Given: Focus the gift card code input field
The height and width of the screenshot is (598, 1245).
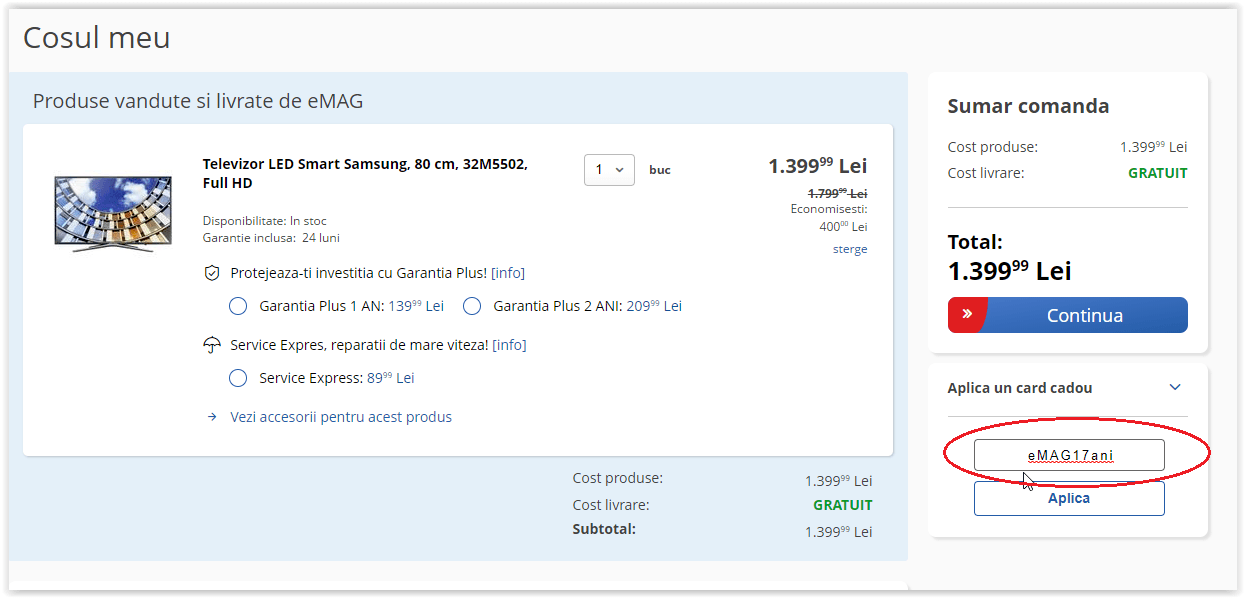Looking at the screenshot, I should pyautogui.click(x=1069, y=455).
